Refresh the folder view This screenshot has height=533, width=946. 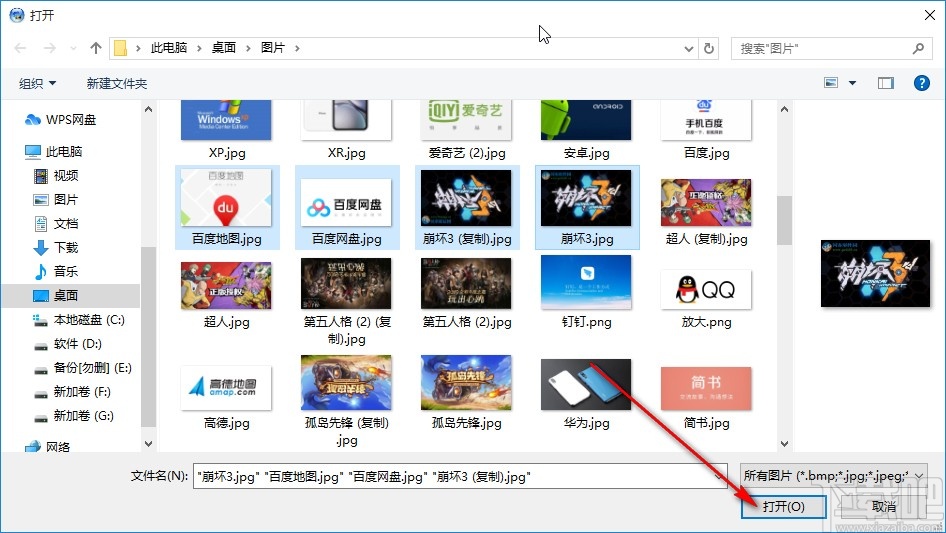[x=710, y=48]
